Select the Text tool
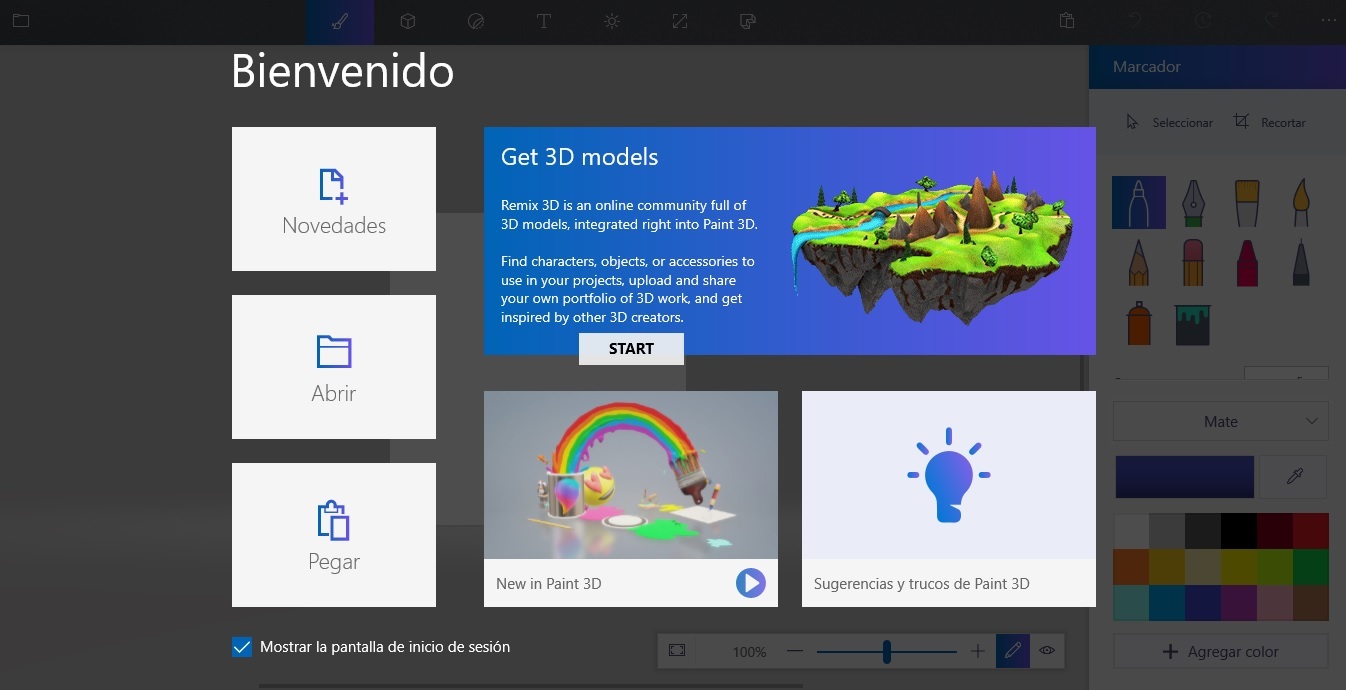Screen dimensions: 1346x690 [544, 21]
